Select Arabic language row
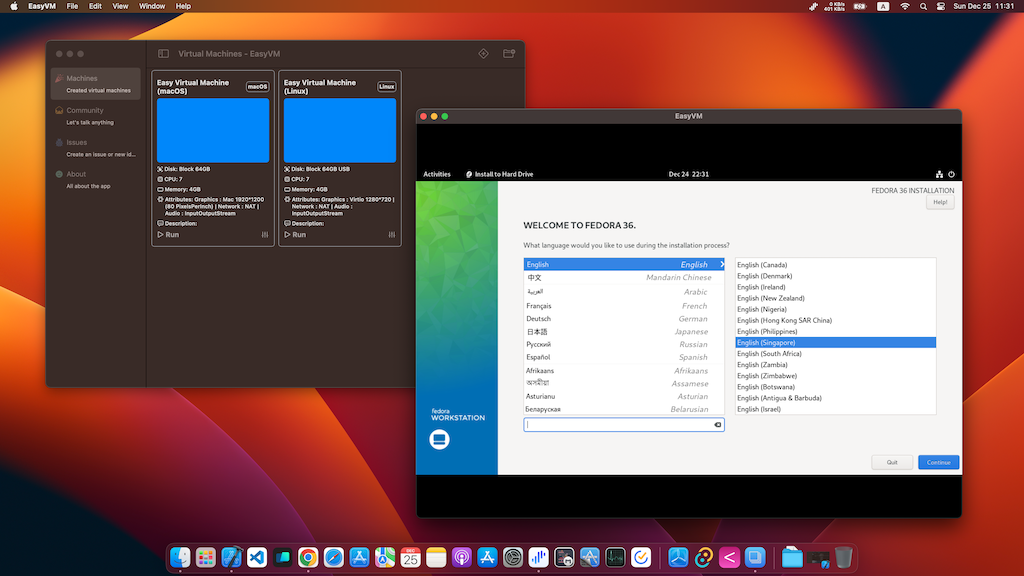The width and height of the screenshot is (1024, 576). tap(624, 291)
